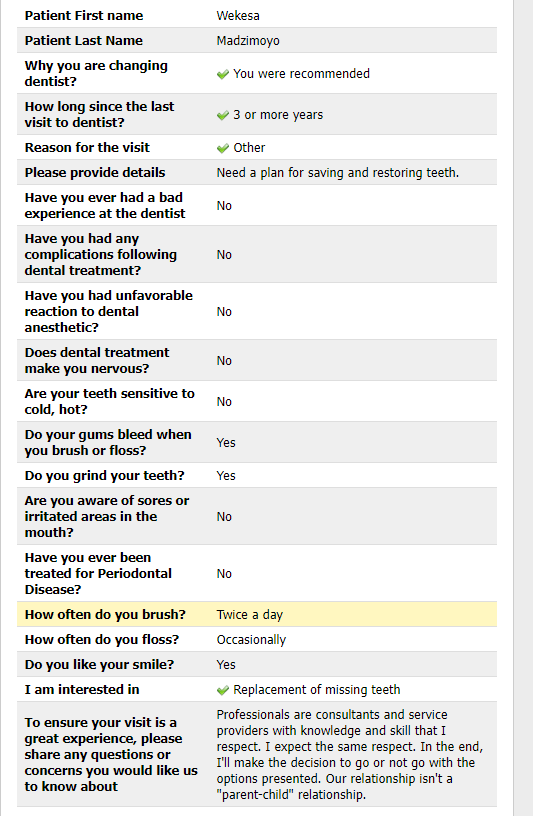Click the Yes answer for like your smile
This screenshot has width=533, height=816.
(x=226, y=665)
